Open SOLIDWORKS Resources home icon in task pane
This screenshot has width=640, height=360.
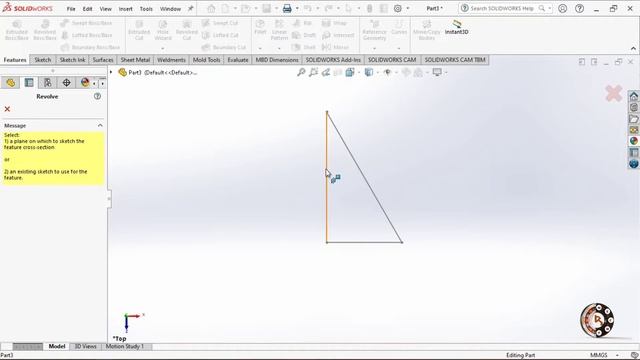click(x=633, y=96)
